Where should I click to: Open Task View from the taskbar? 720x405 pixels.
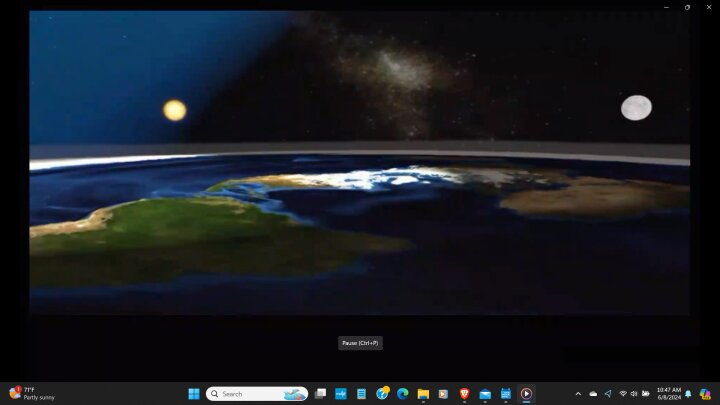(x=320, y=394)
